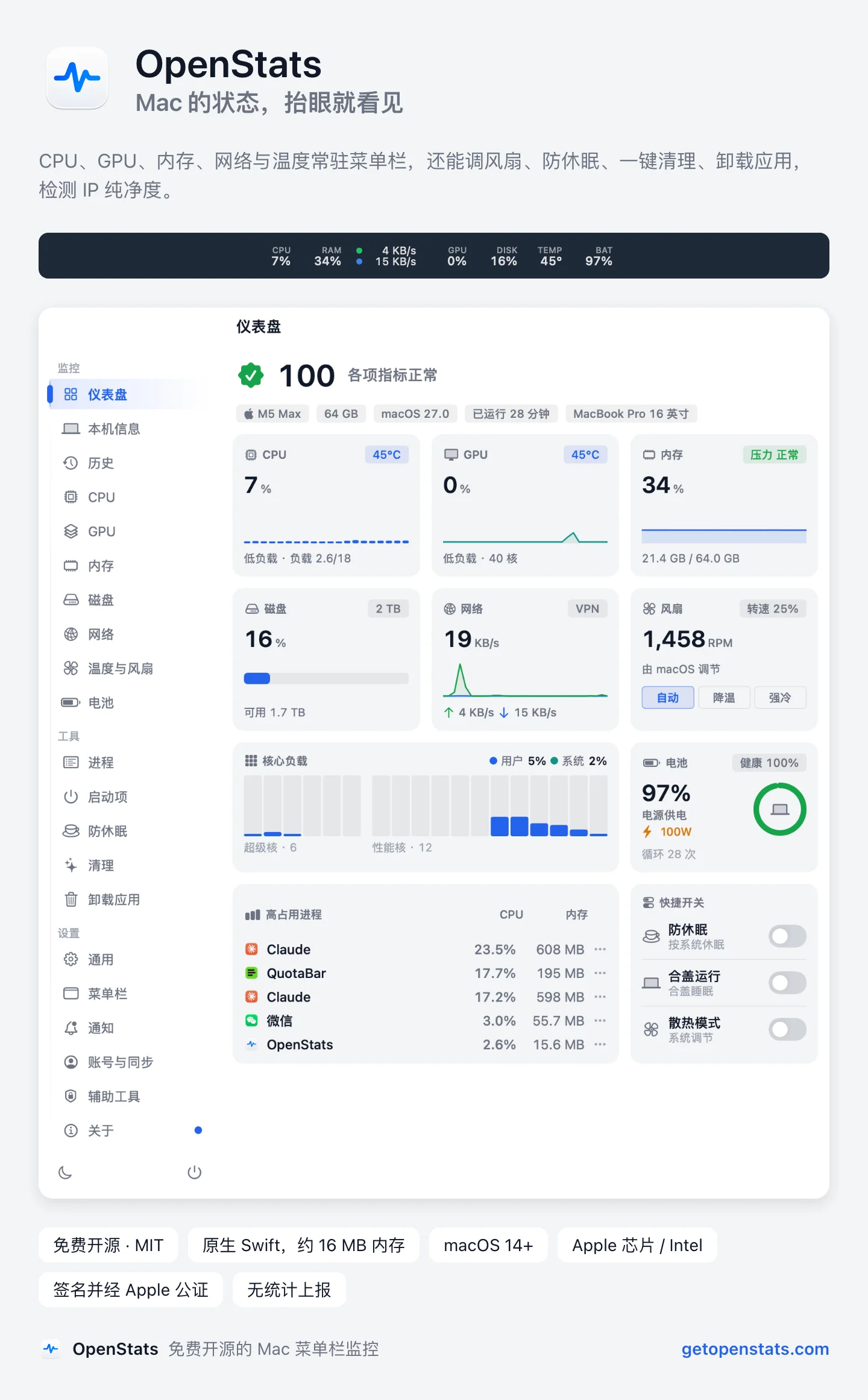Click the 64 GB memory badge

click(x=341, y=414)
